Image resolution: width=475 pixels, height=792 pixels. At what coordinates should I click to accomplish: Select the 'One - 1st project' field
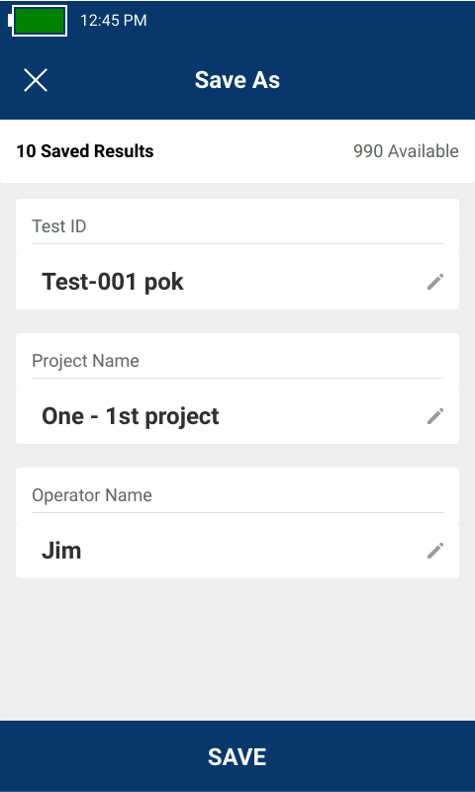[238, 416]
